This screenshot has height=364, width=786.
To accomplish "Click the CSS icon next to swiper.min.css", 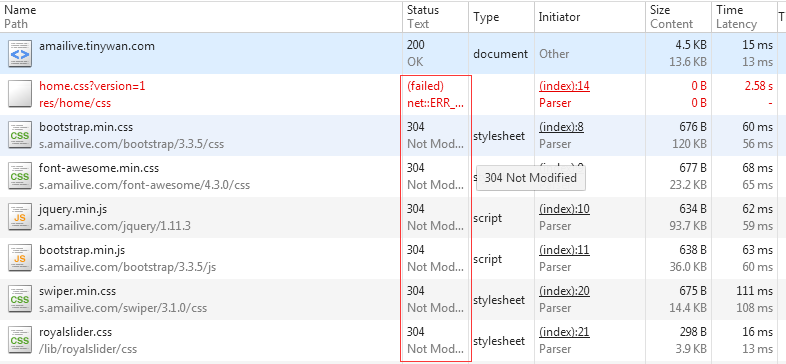I will 20,300.
